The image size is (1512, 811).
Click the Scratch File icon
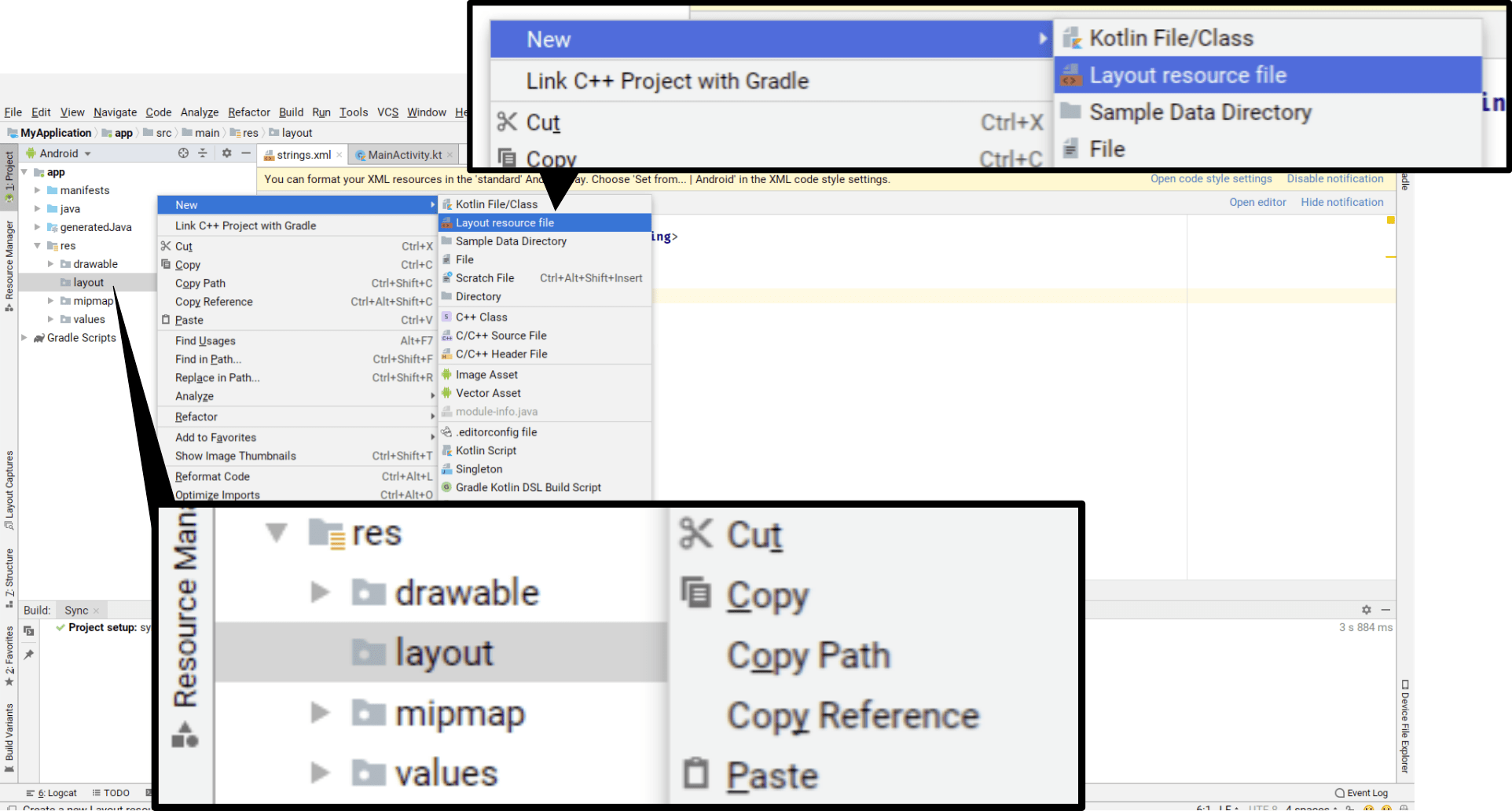pos(446,277)
